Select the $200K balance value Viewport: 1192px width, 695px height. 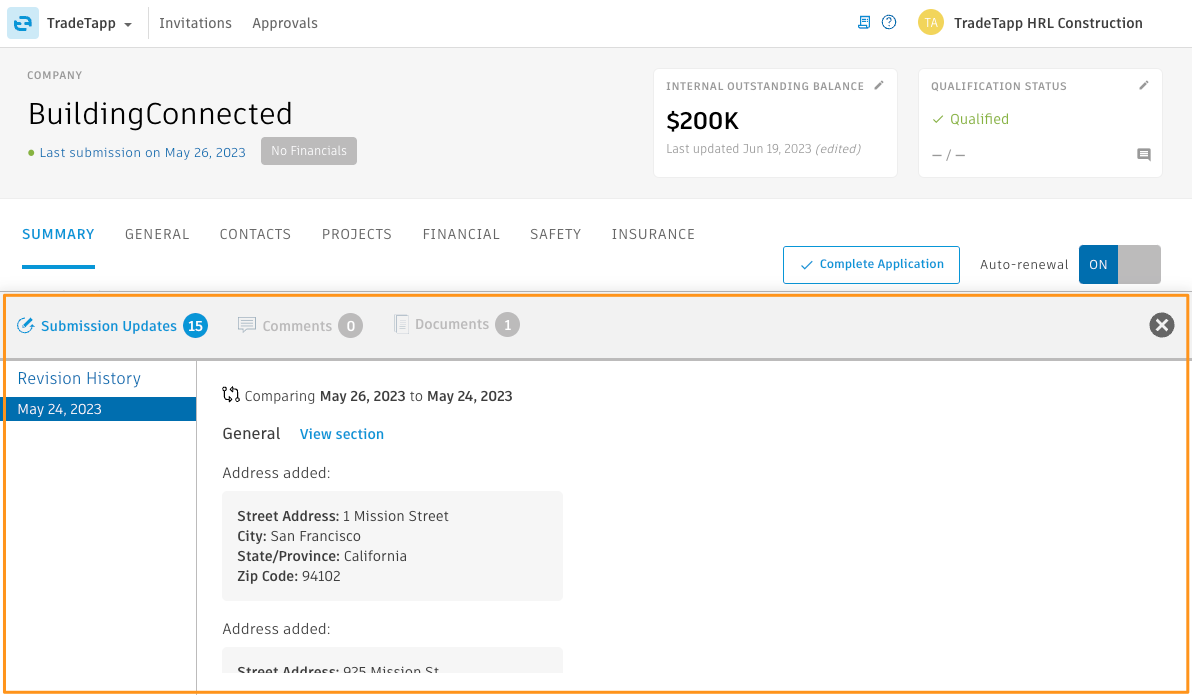tap(702, 121)
